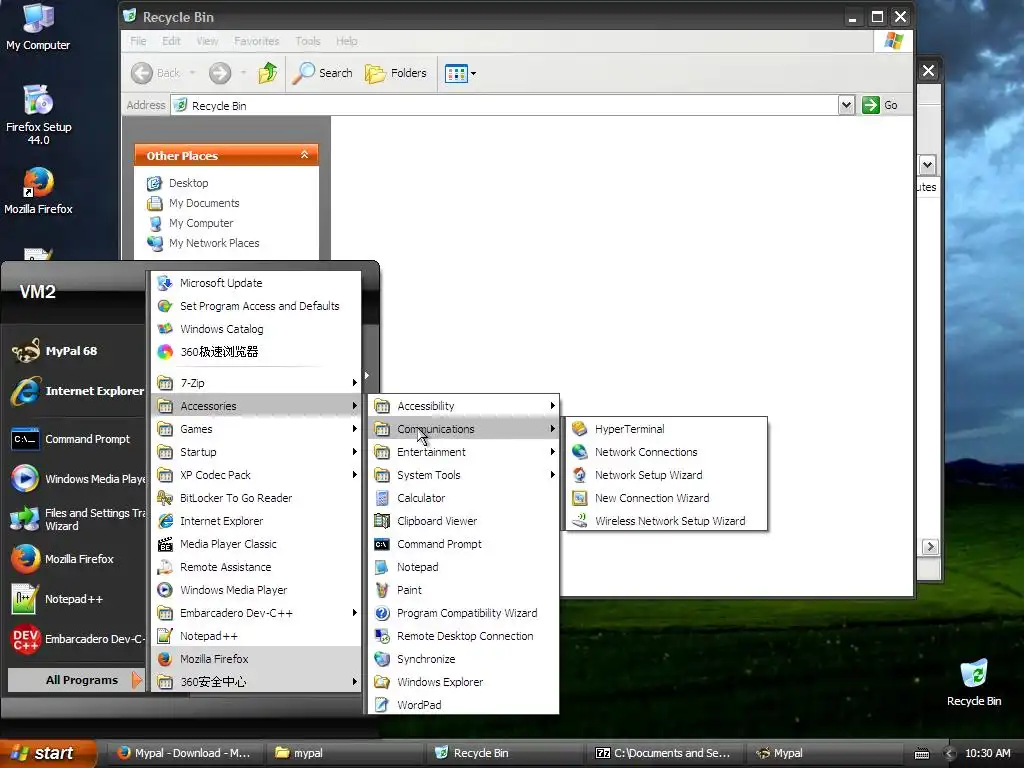Viewport: 1024px width, 768px height.
Task: Expand the XP Codec Pack folder
Action: tap(256, 475)
